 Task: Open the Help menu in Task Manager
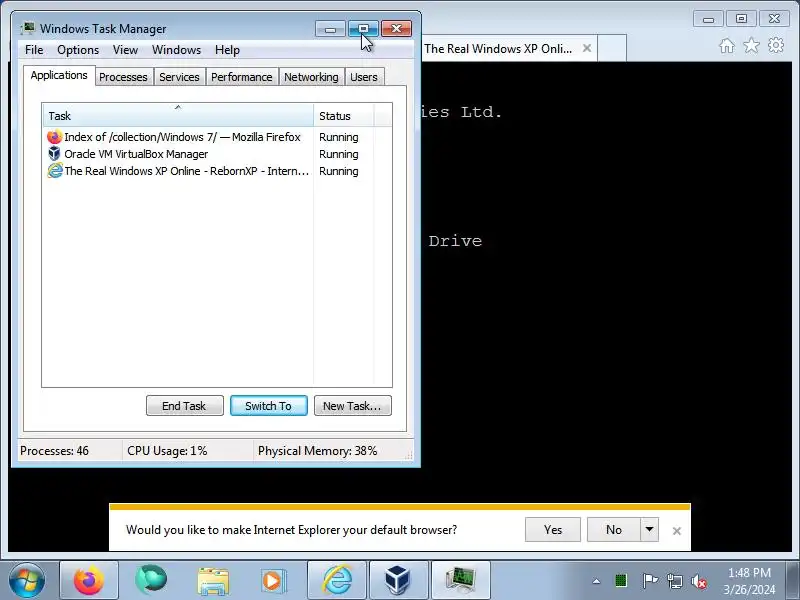(x=227, y=50)
